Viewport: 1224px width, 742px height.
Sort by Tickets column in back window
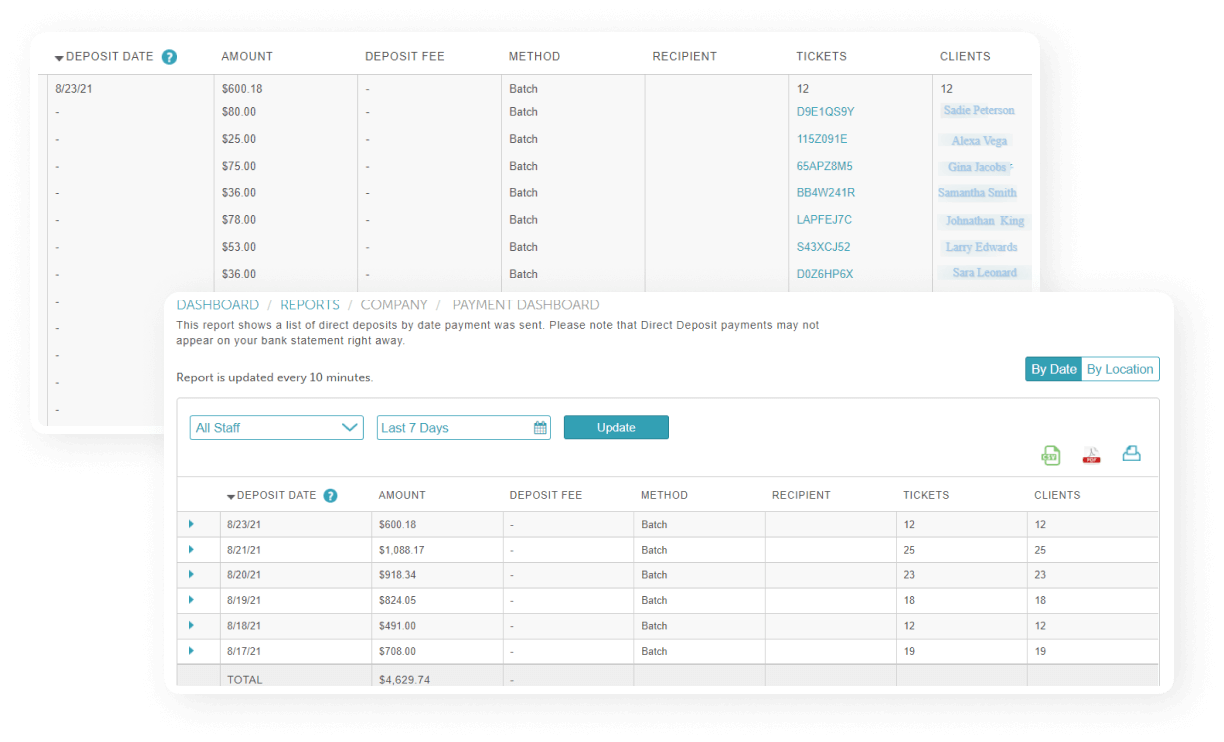(x=821, y=56)
